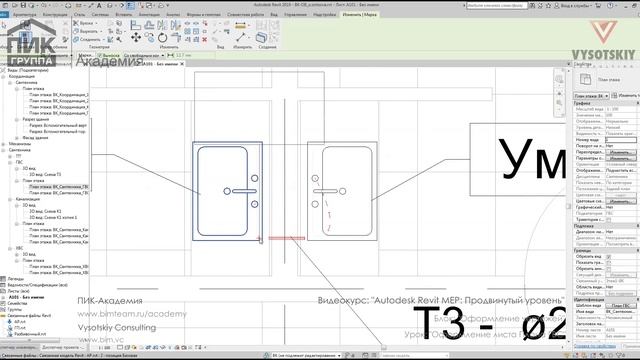Open the Системы ribbon tab
Screen dimensions: 640x360
100,14
